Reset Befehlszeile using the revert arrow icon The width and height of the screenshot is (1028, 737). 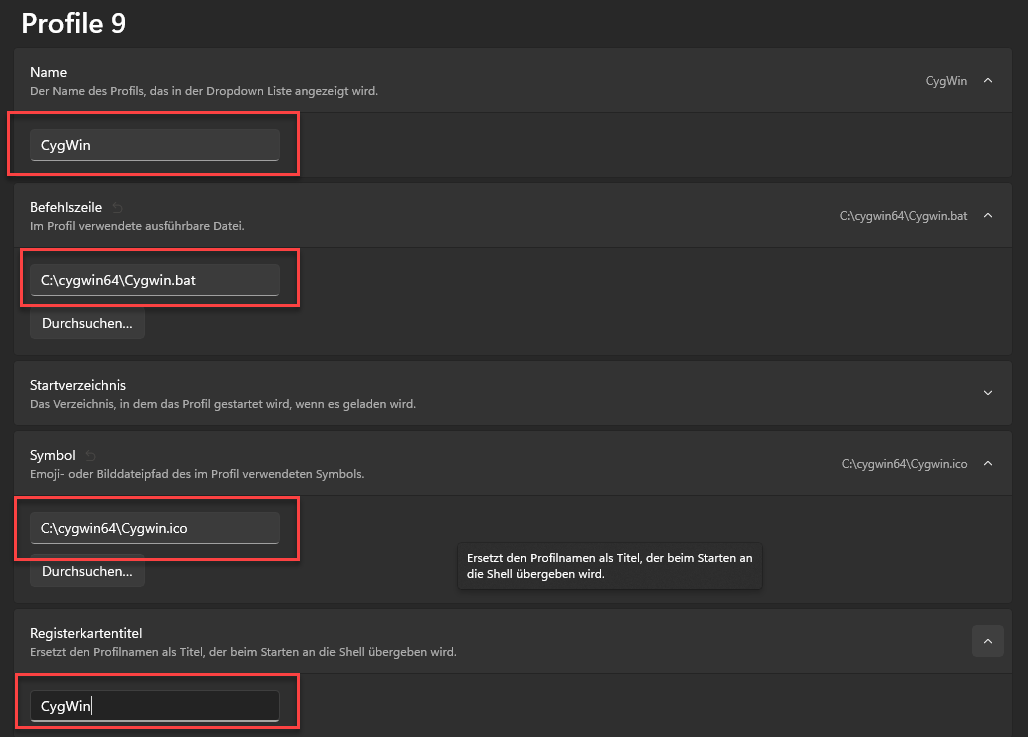pyautogui.click(x=117, y=208)
